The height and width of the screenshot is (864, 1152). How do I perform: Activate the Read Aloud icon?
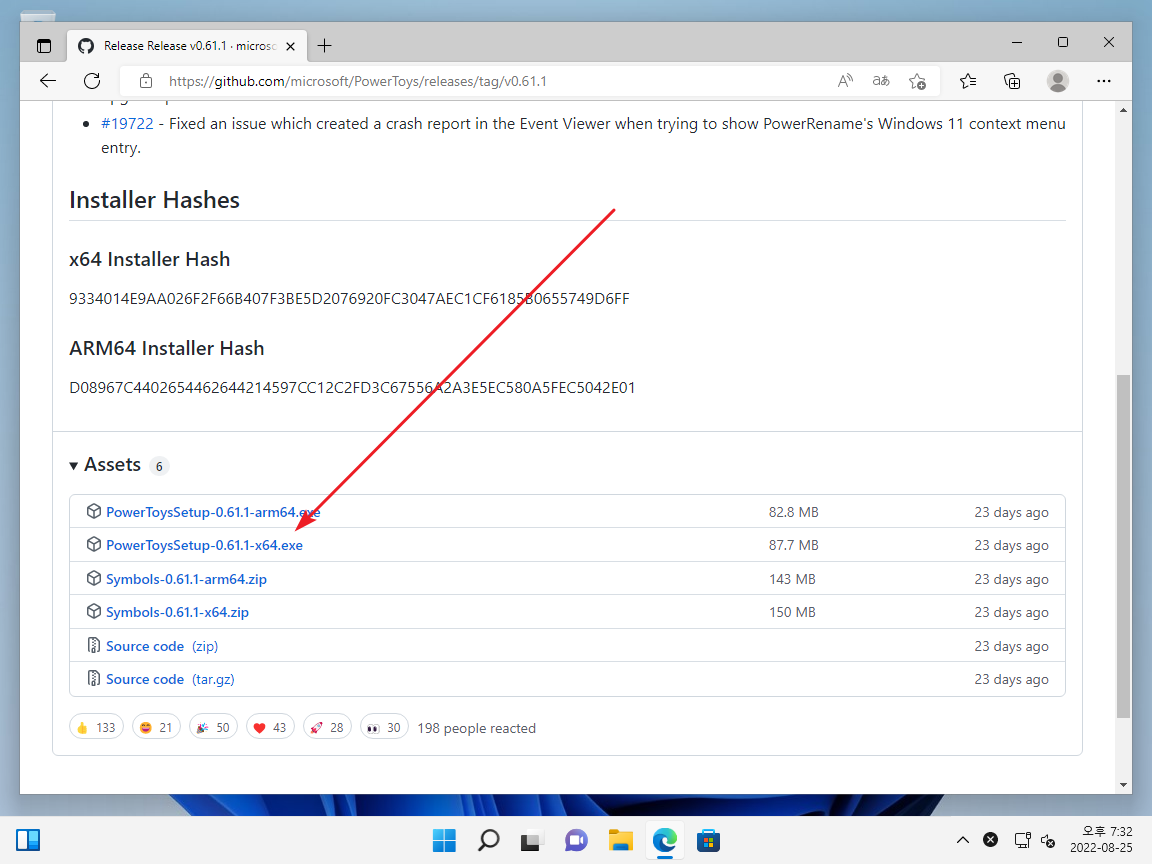[x=845, y=81]
